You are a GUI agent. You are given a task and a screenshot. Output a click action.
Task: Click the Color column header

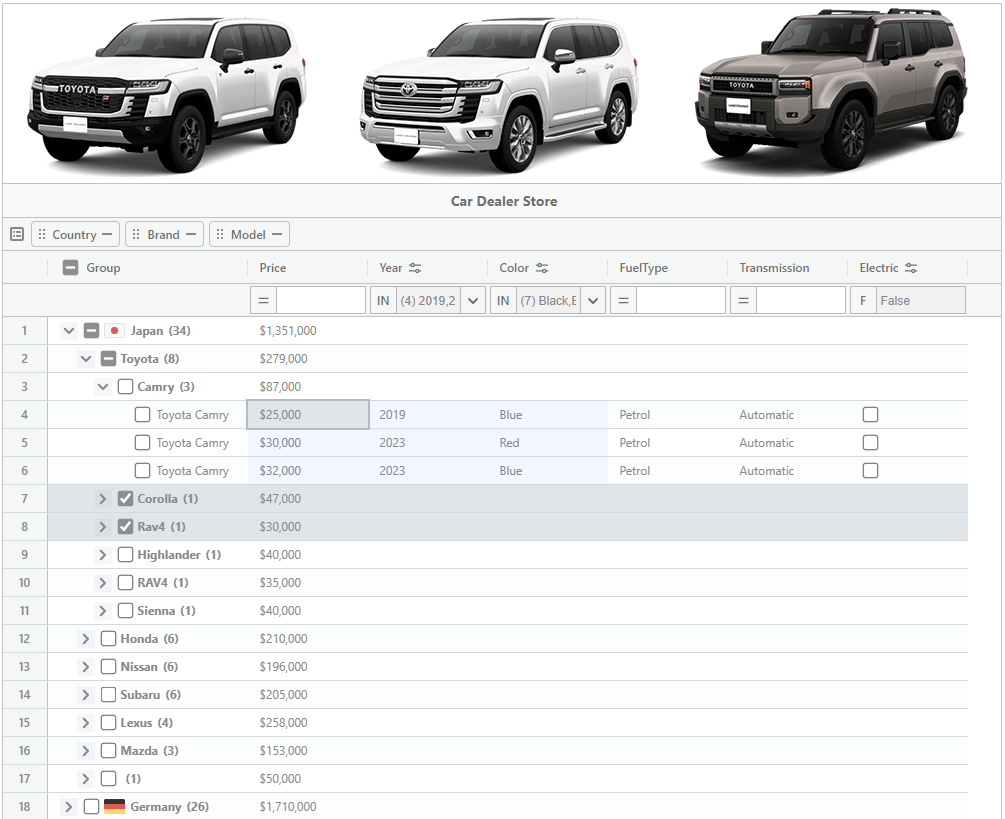514,268
